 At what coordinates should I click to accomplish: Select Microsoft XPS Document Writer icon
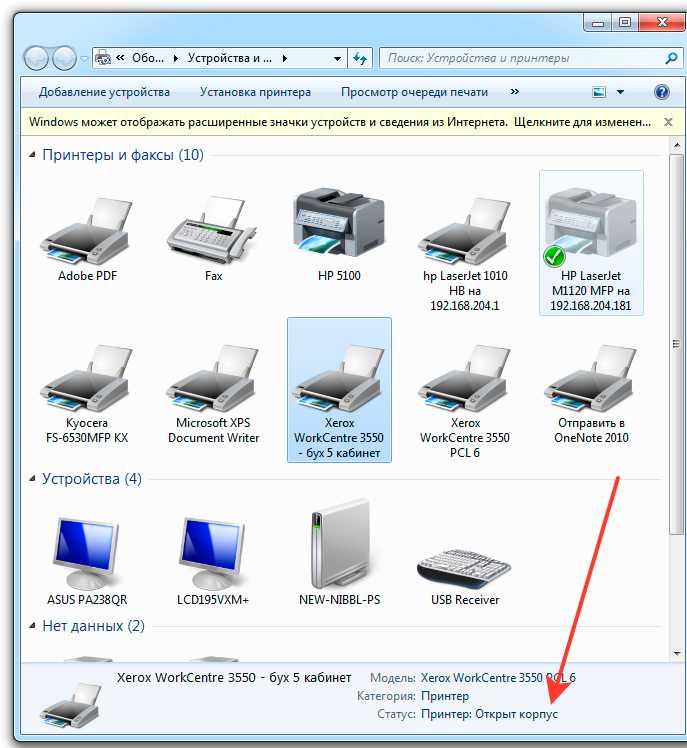(x=213, y=380)
